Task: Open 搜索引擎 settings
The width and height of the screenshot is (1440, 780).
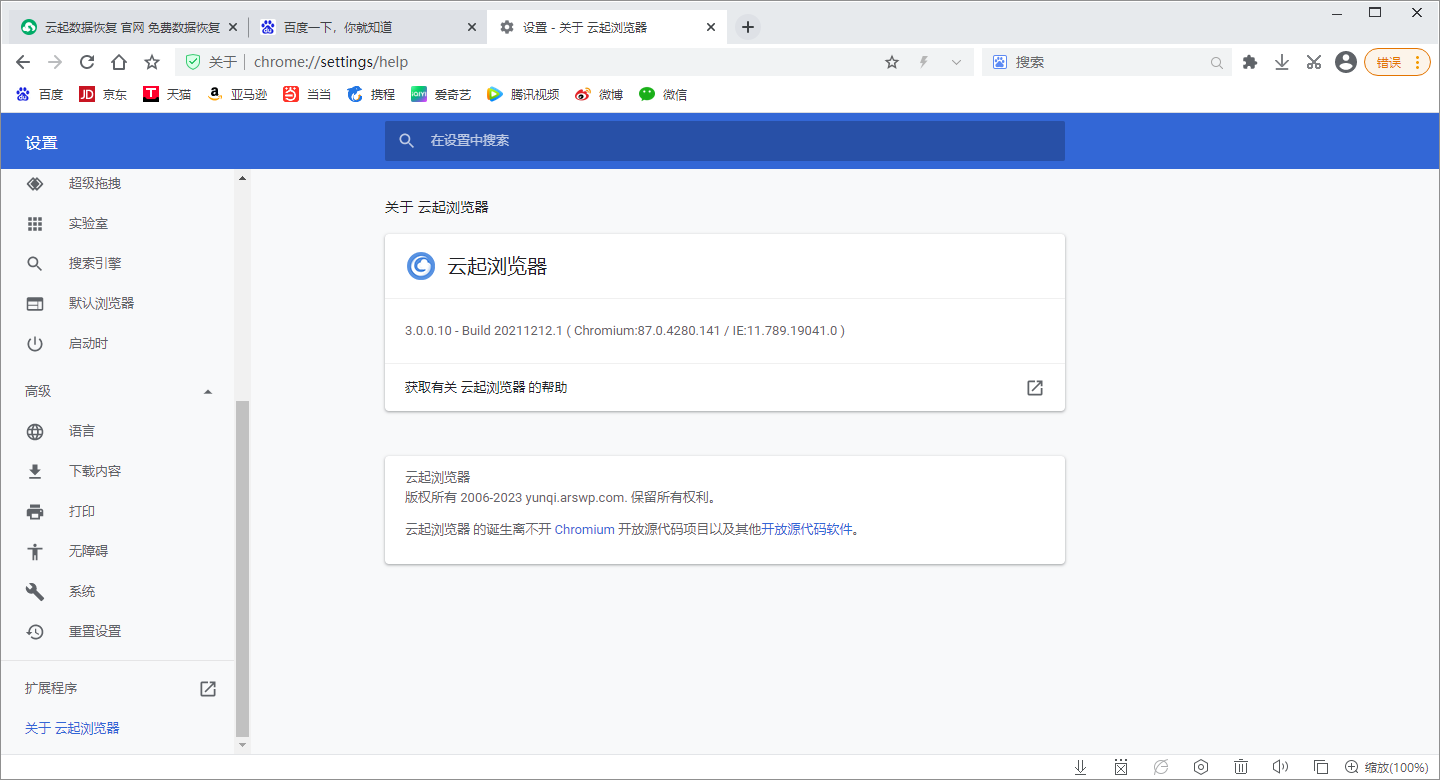Action: tap(118, 264)
